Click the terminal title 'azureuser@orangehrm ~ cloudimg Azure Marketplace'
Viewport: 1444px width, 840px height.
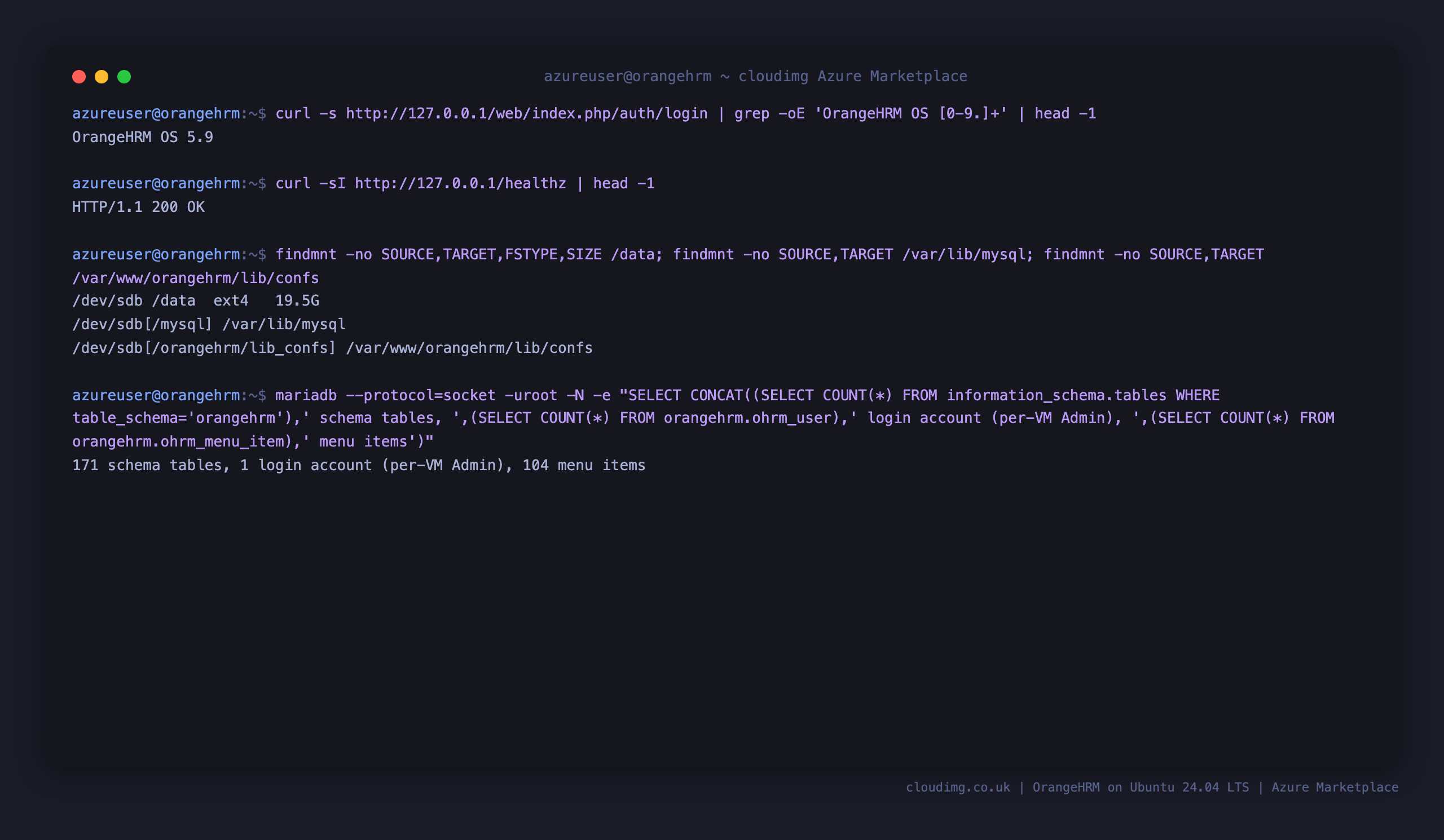tap(755, 76)
